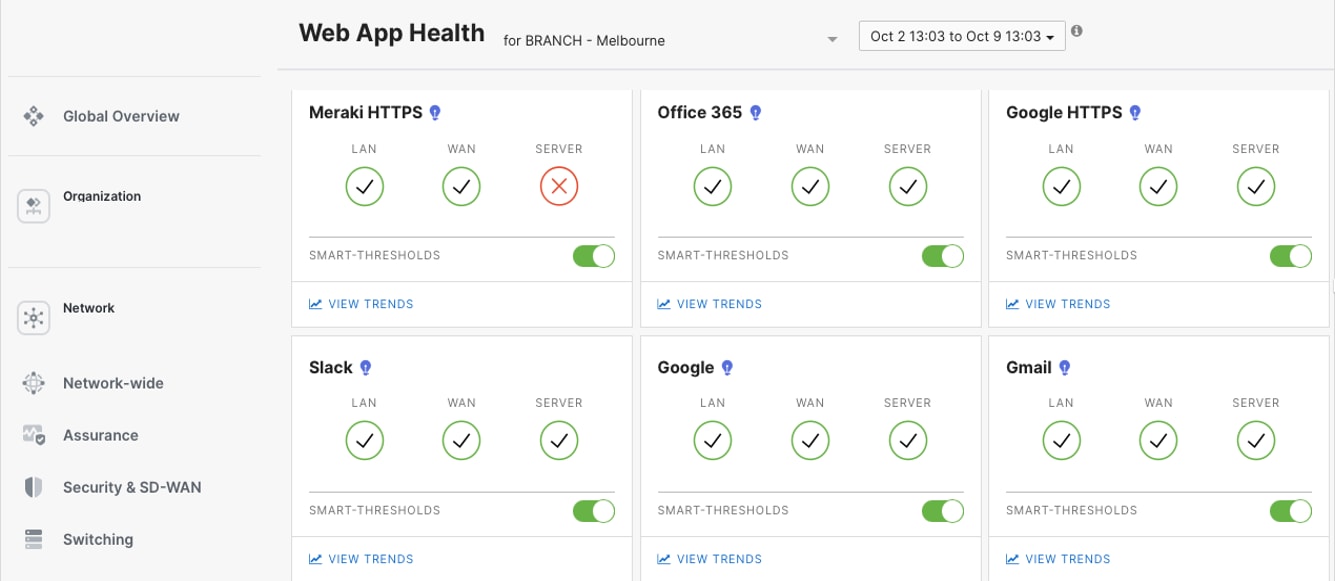Viewport: 1335px width, 581px height.
Task: Open the date range dropdown
Action: coord(961,37)
